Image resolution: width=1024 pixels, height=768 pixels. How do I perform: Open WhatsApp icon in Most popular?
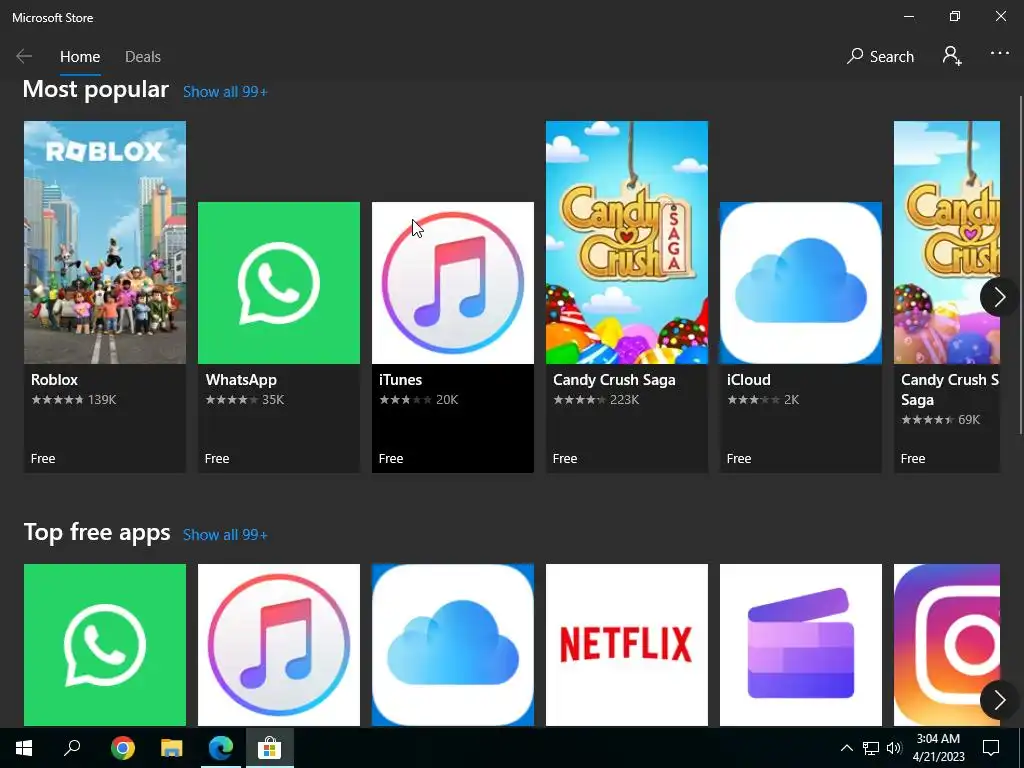click(x=279, y=283)
